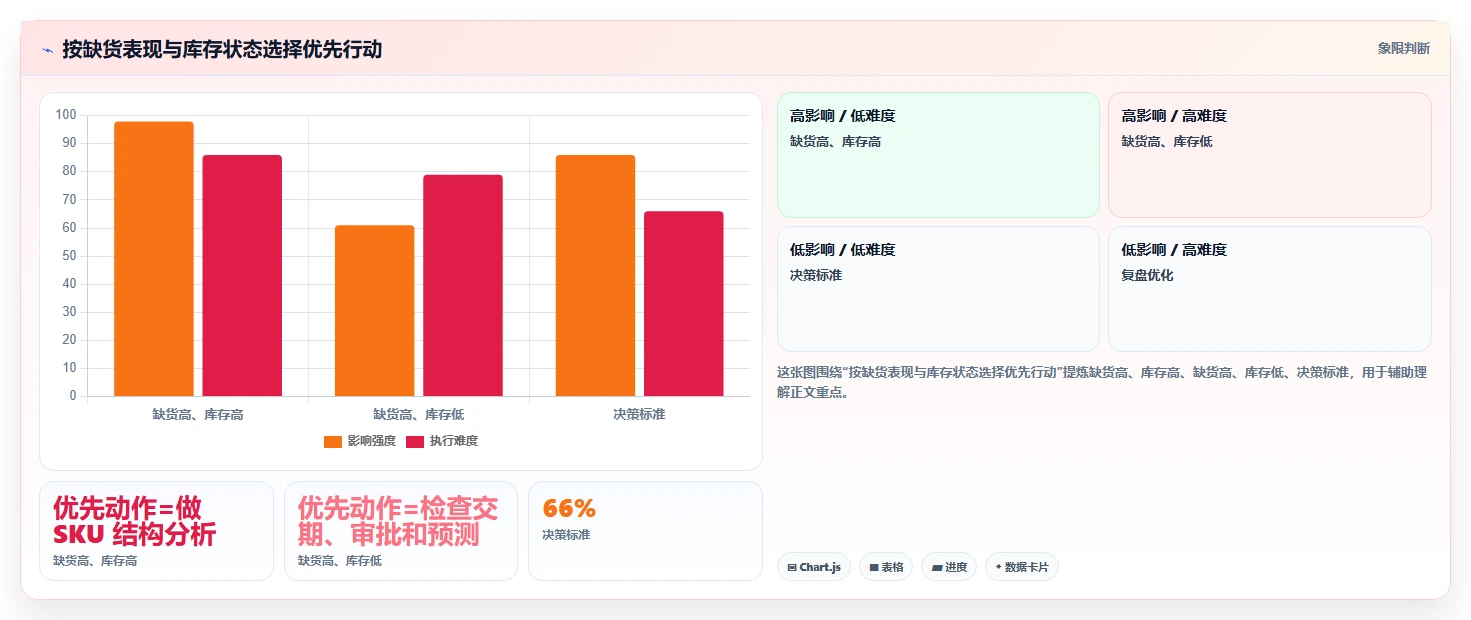The image size is (1471, 620).
Task: Click the icon in the Chart.js chip
Action: click(x=792, y=568)
